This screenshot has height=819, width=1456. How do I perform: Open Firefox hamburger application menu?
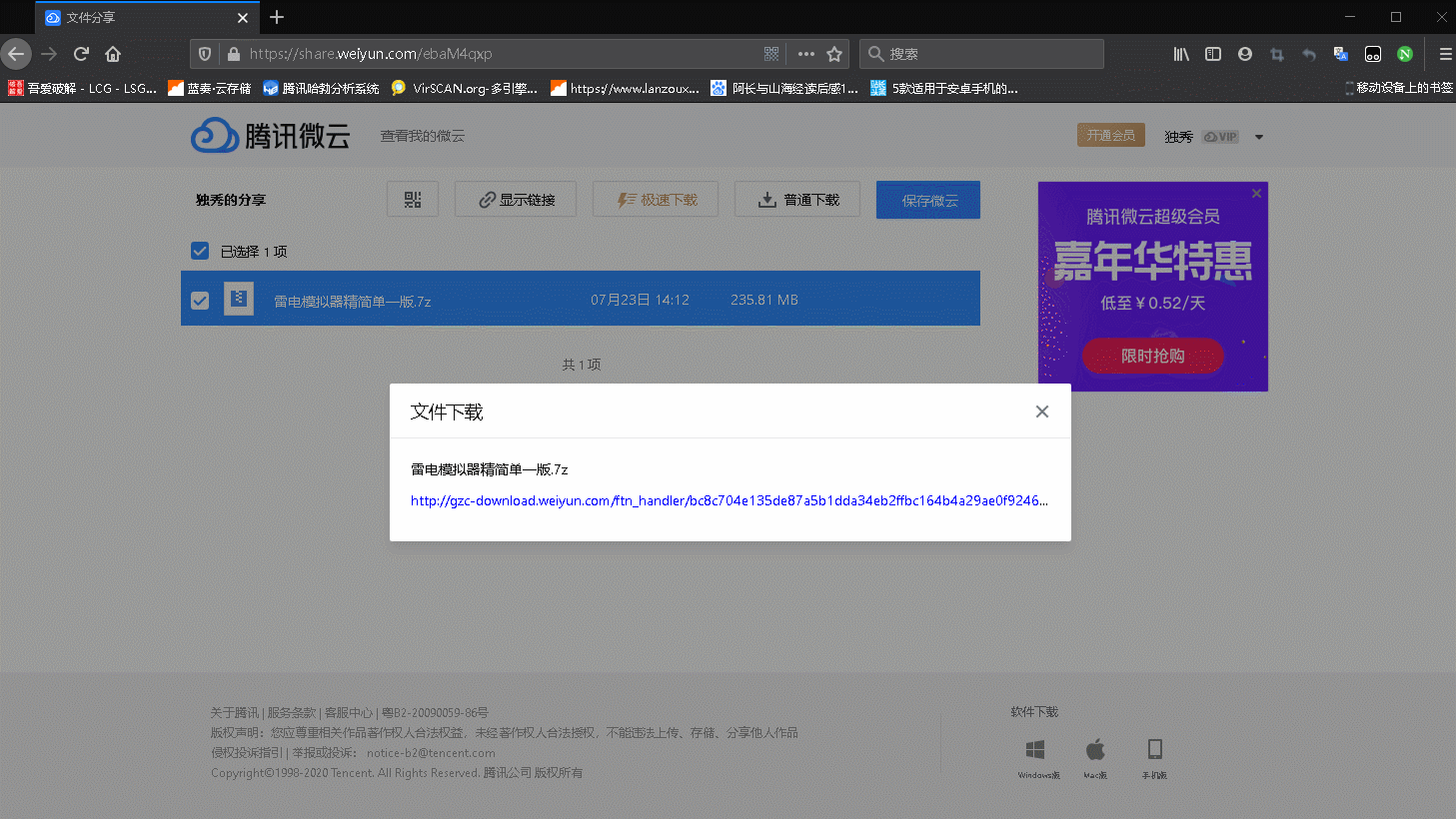pos(1445,54)
